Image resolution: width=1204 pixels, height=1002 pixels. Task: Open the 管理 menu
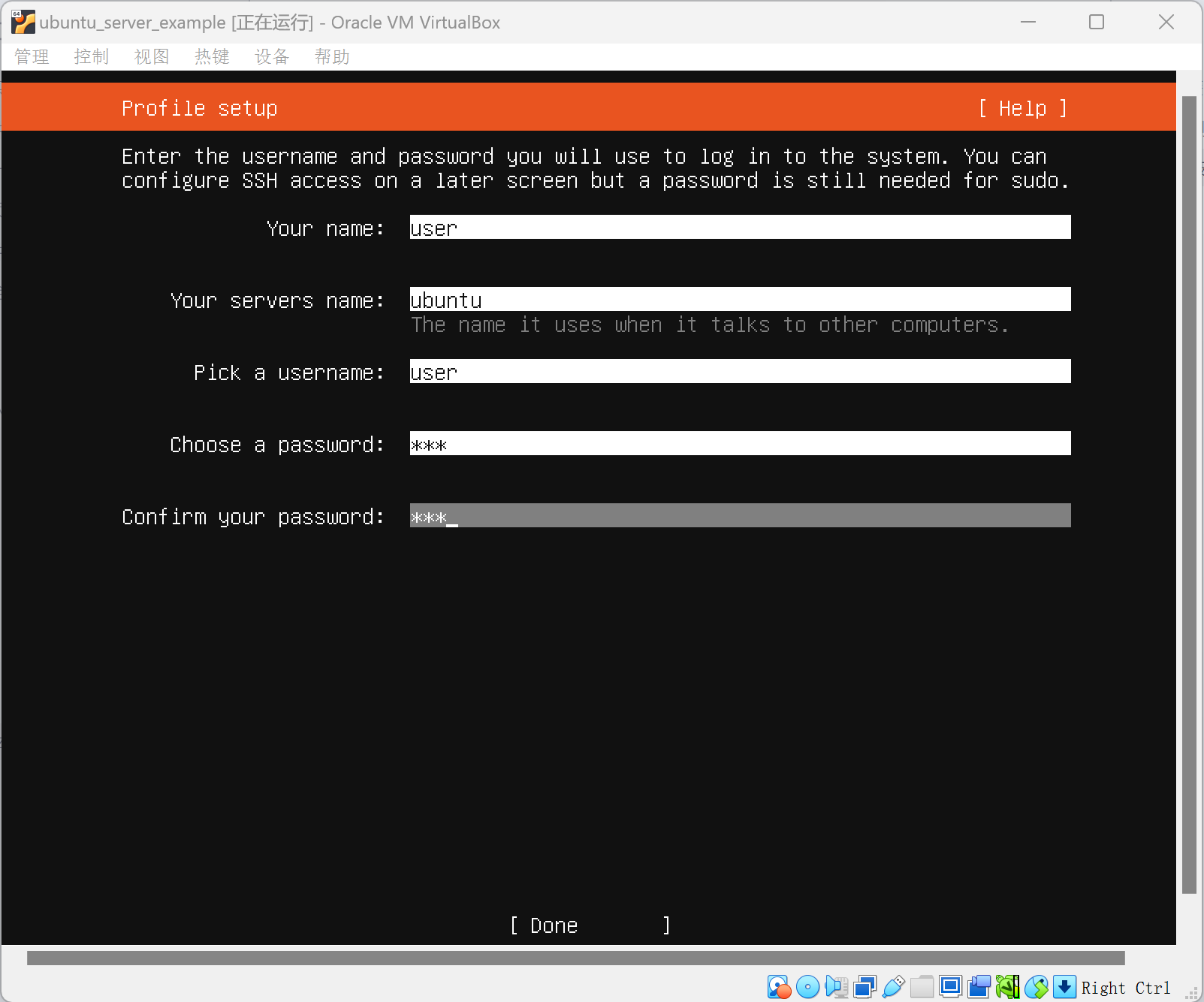[x=32, y=57]
